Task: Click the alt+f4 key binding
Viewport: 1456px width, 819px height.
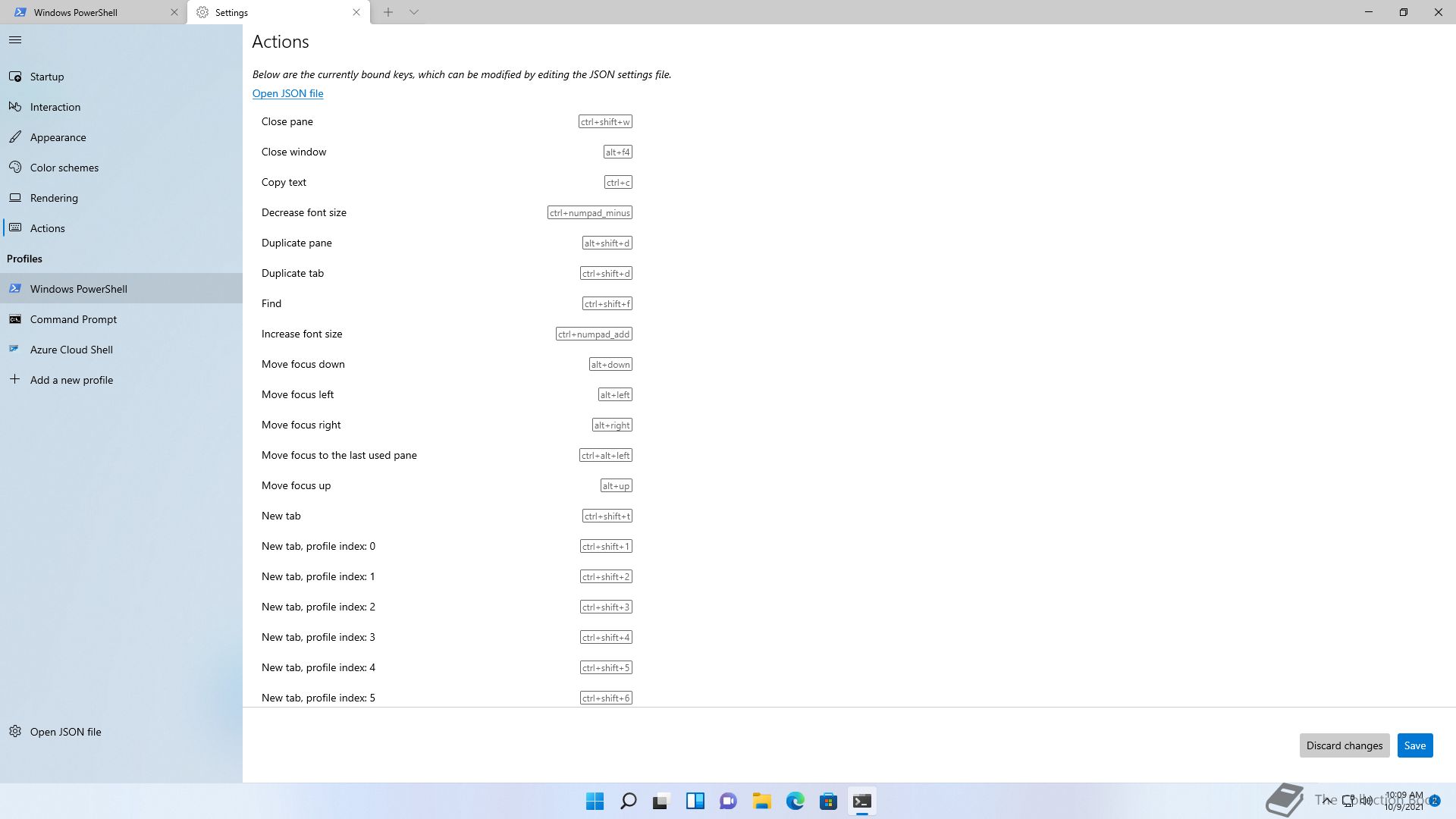Action: tap(617, 152)
